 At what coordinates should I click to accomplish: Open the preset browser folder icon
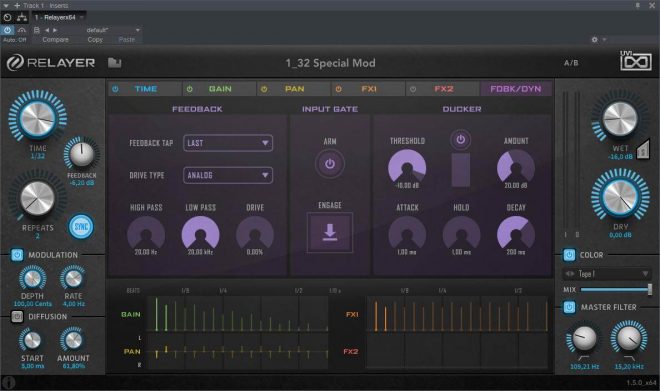coord(114,63)
